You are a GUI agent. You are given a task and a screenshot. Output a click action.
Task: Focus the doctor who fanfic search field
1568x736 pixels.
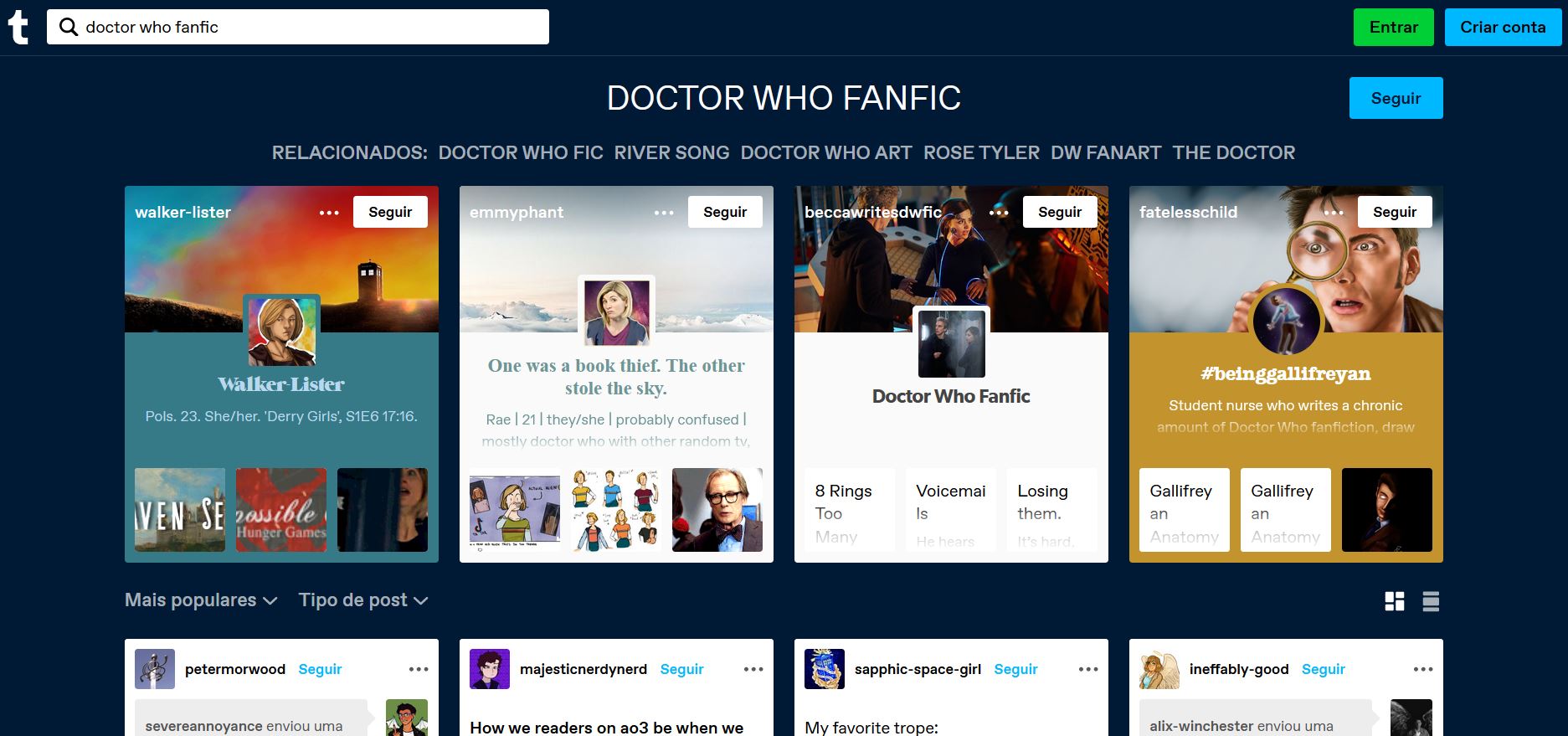298,27
